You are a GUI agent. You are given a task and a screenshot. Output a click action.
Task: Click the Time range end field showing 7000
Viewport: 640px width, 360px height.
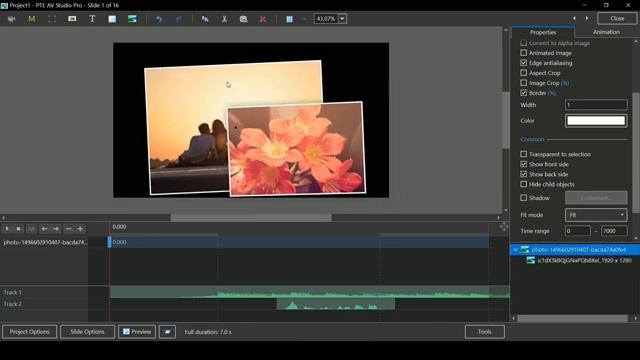click(x=614, y=231)
